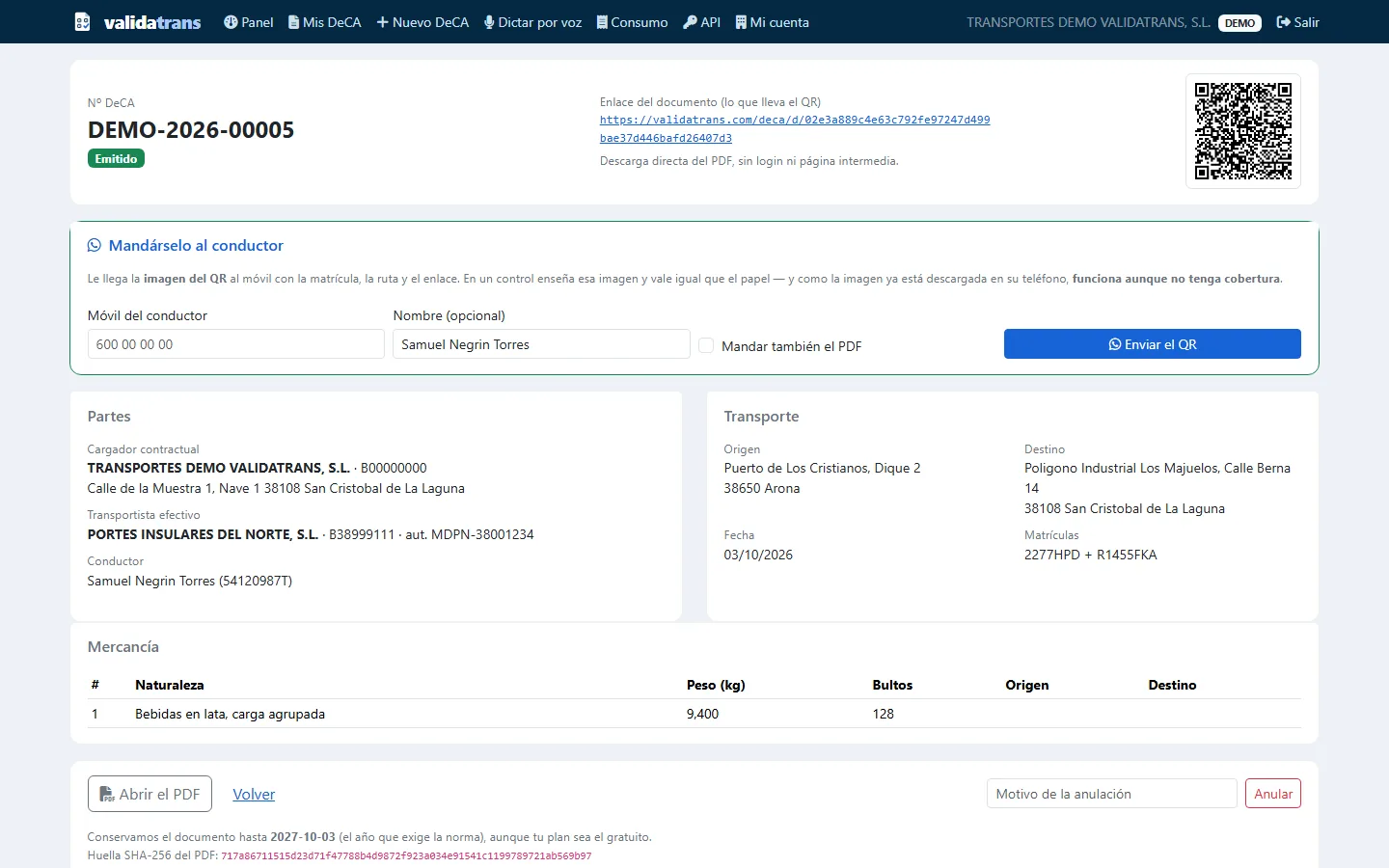Click origin Puerto de Los Cristianos, Dique 2
Screen dimensions: 1389x868
click(823, 468)
